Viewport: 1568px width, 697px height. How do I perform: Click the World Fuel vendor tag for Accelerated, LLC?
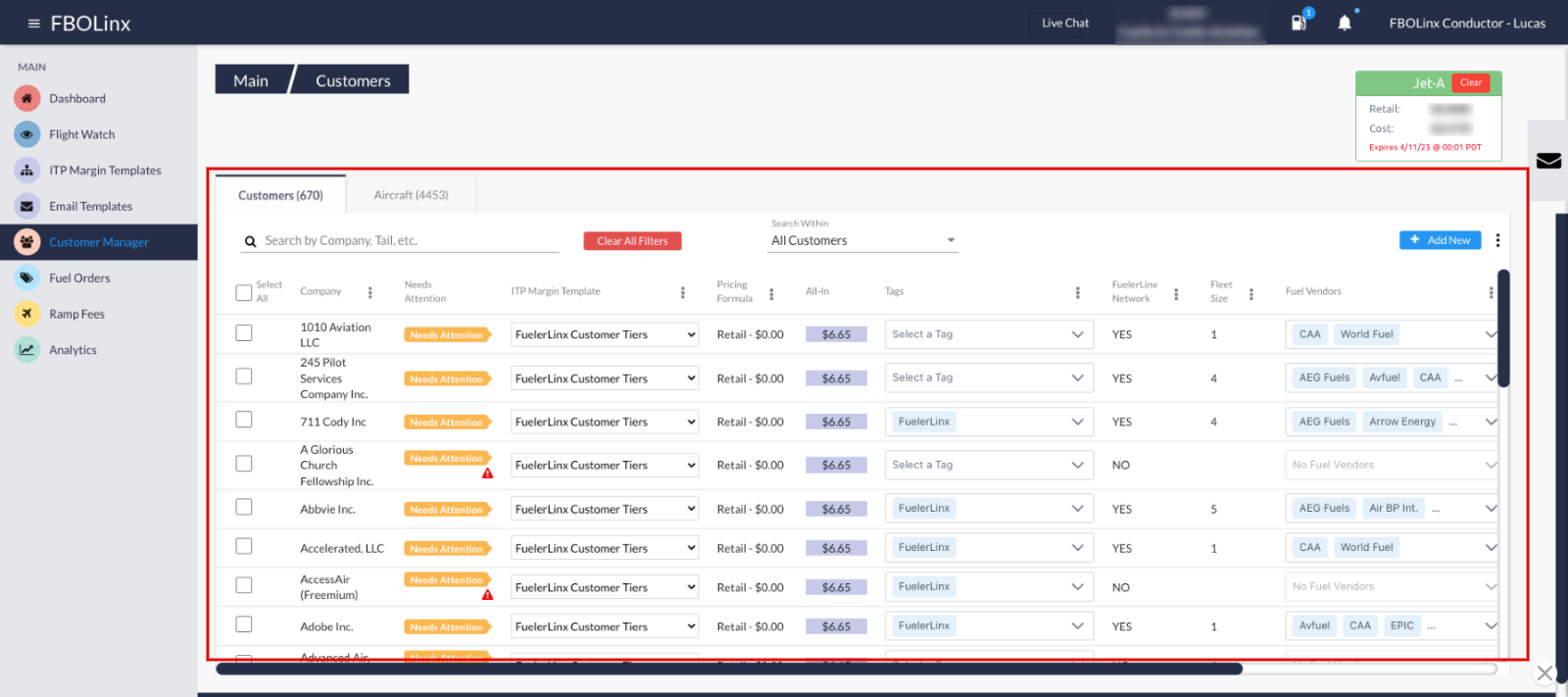coord(1366,547)
